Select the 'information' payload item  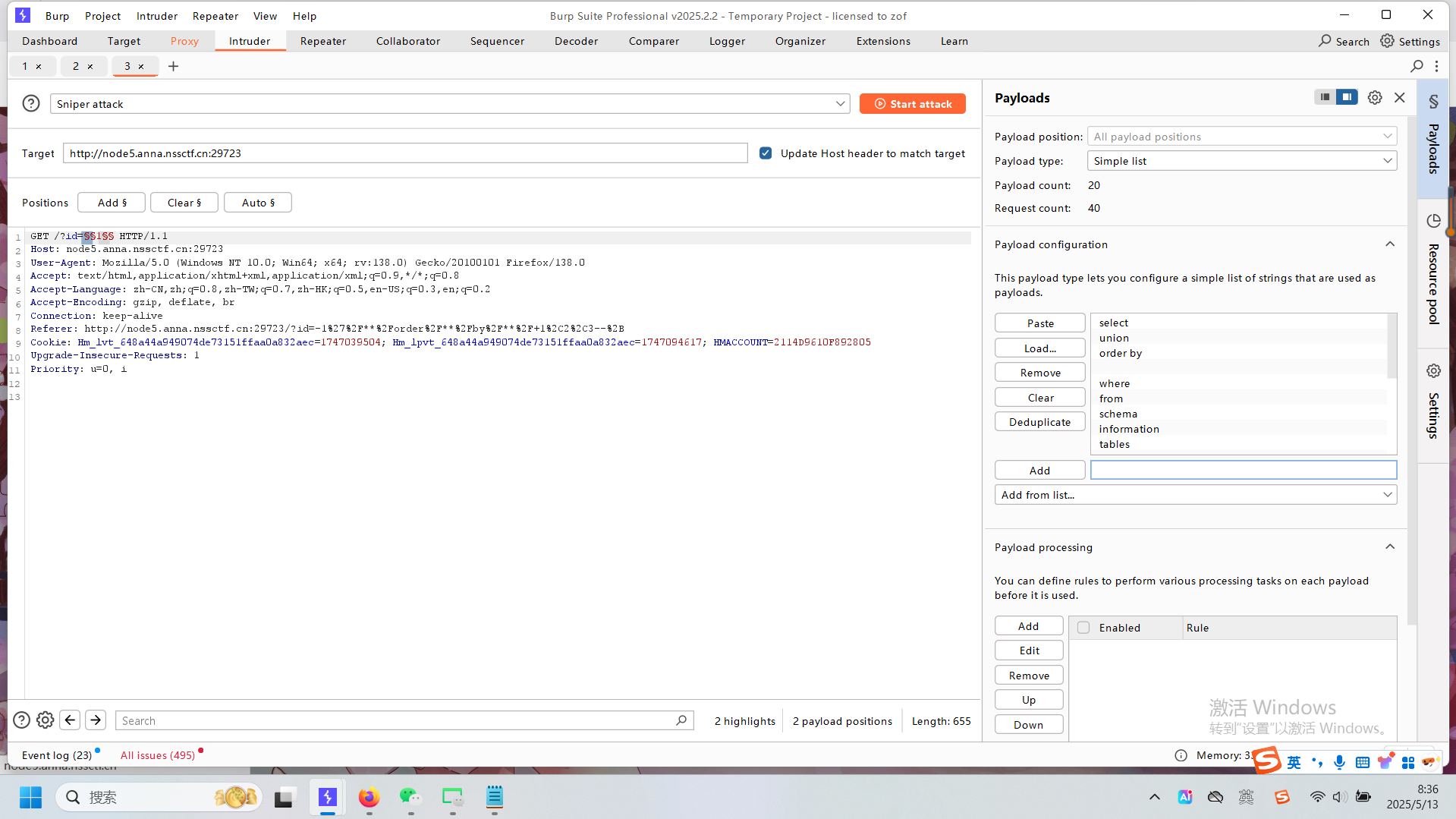tap(1238, 429)
